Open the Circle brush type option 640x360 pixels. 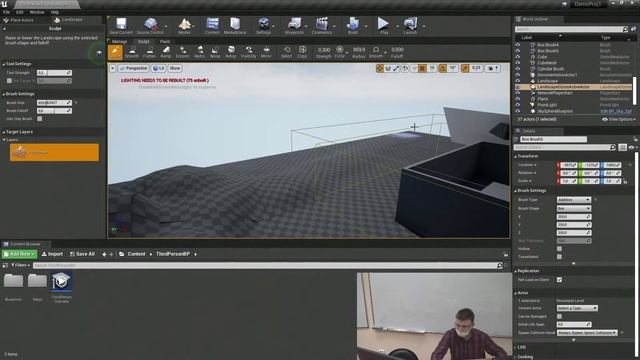tap(340, 52)
